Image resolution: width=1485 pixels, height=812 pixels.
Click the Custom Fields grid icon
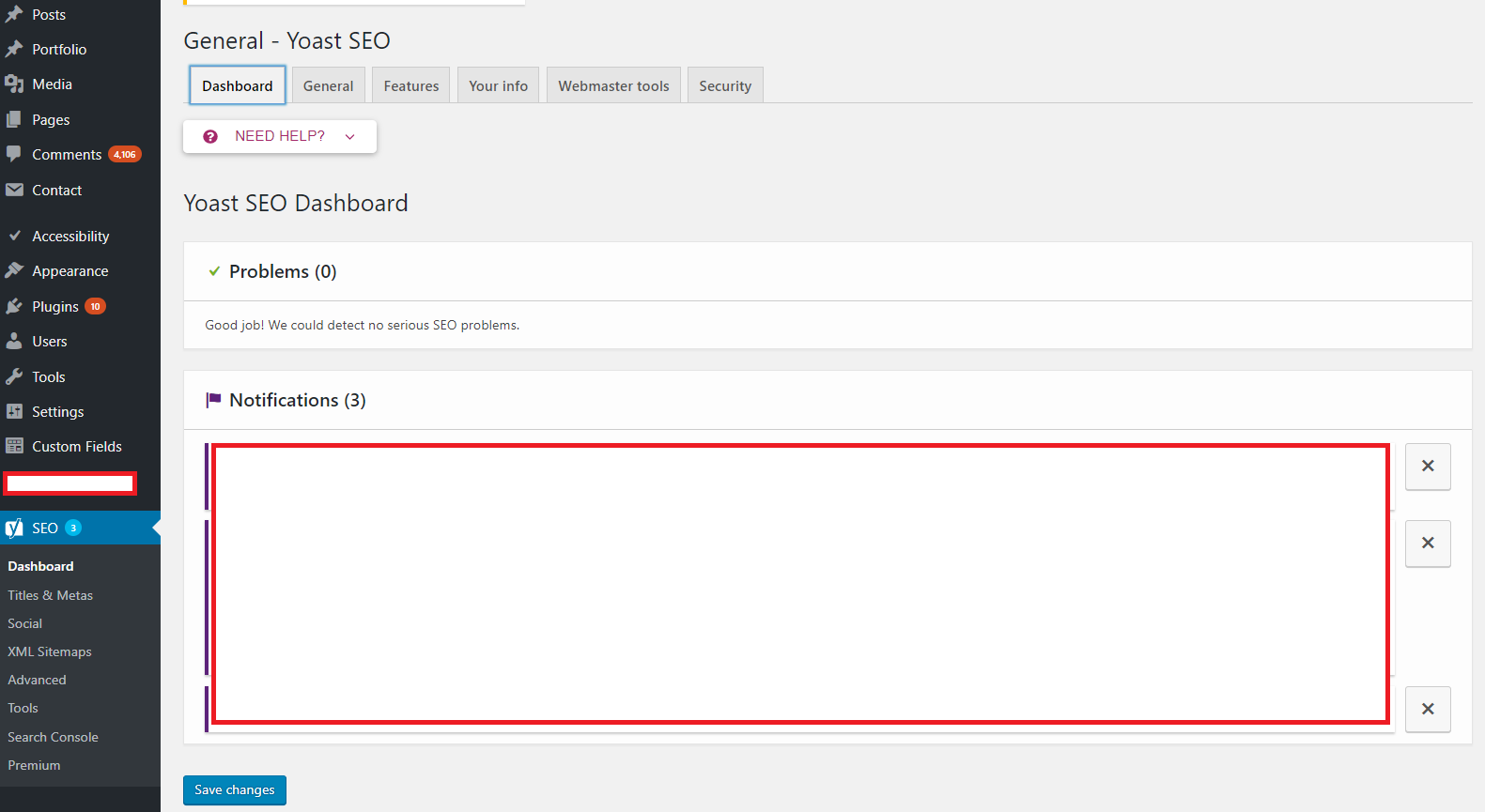[14, 446]
